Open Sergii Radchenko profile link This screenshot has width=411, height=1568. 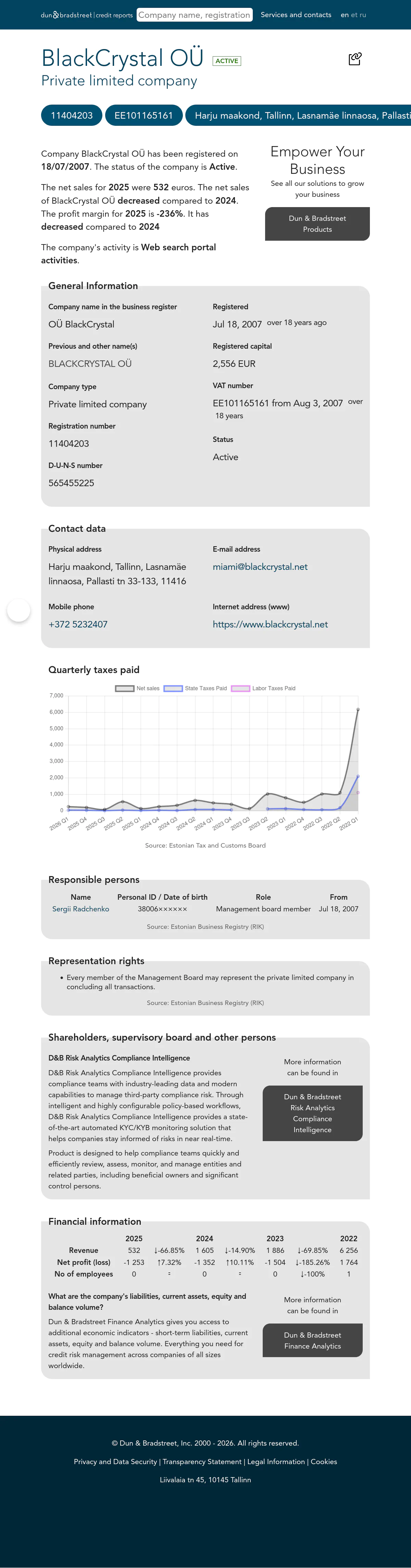click(81, 909)
